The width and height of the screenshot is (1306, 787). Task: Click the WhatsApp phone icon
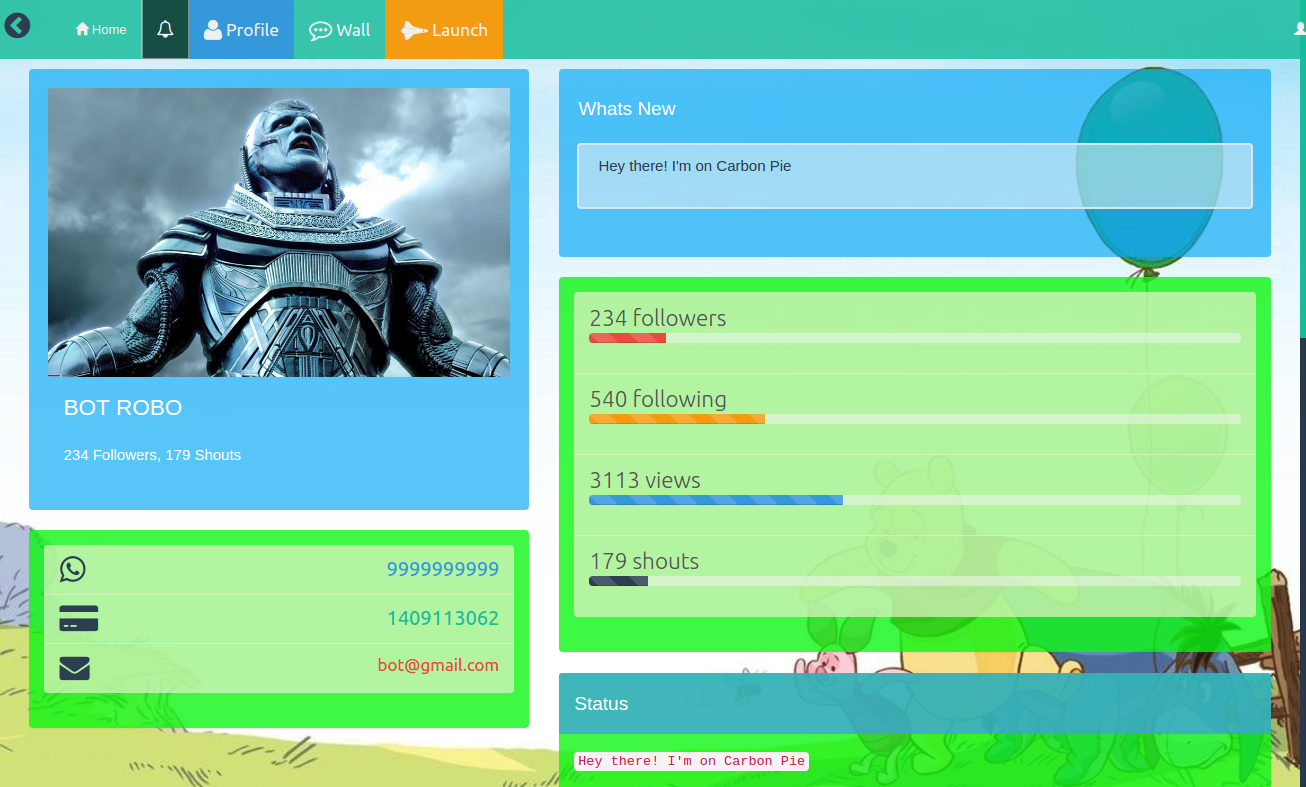pyautogui.click(x=73, y=569)
